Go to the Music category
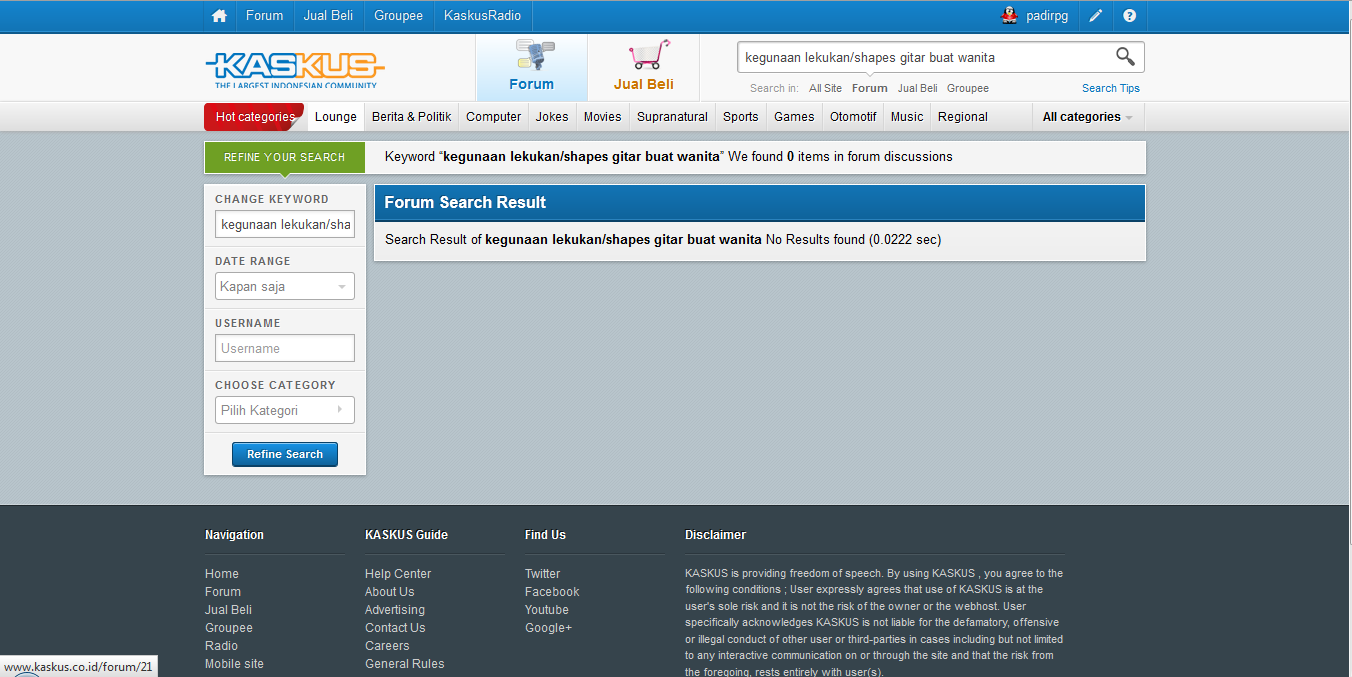1352x677 pixels. 907,117
